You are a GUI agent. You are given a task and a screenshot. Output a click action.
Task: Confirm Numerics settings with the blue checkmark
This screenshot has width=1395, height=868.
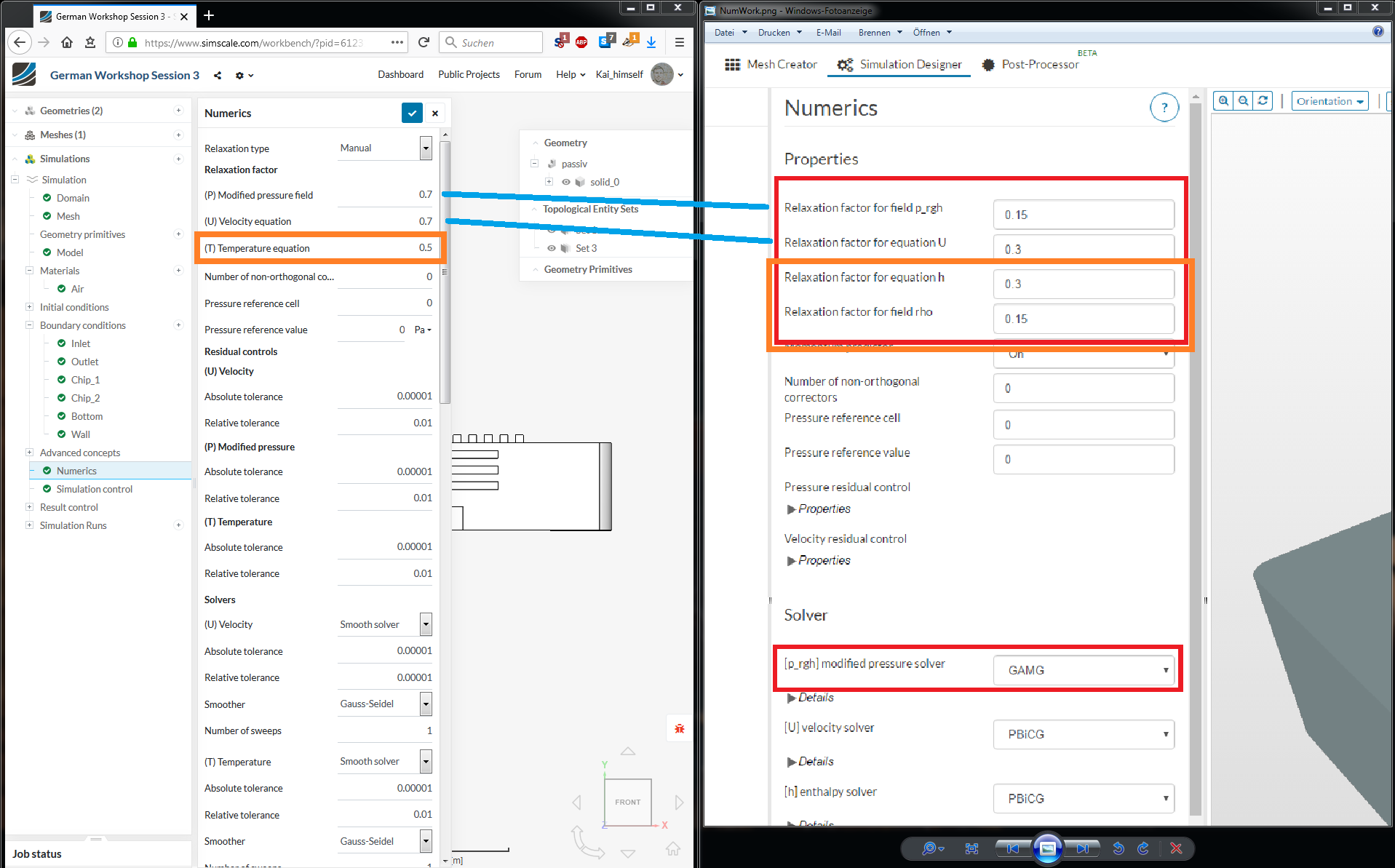point(412,113)
